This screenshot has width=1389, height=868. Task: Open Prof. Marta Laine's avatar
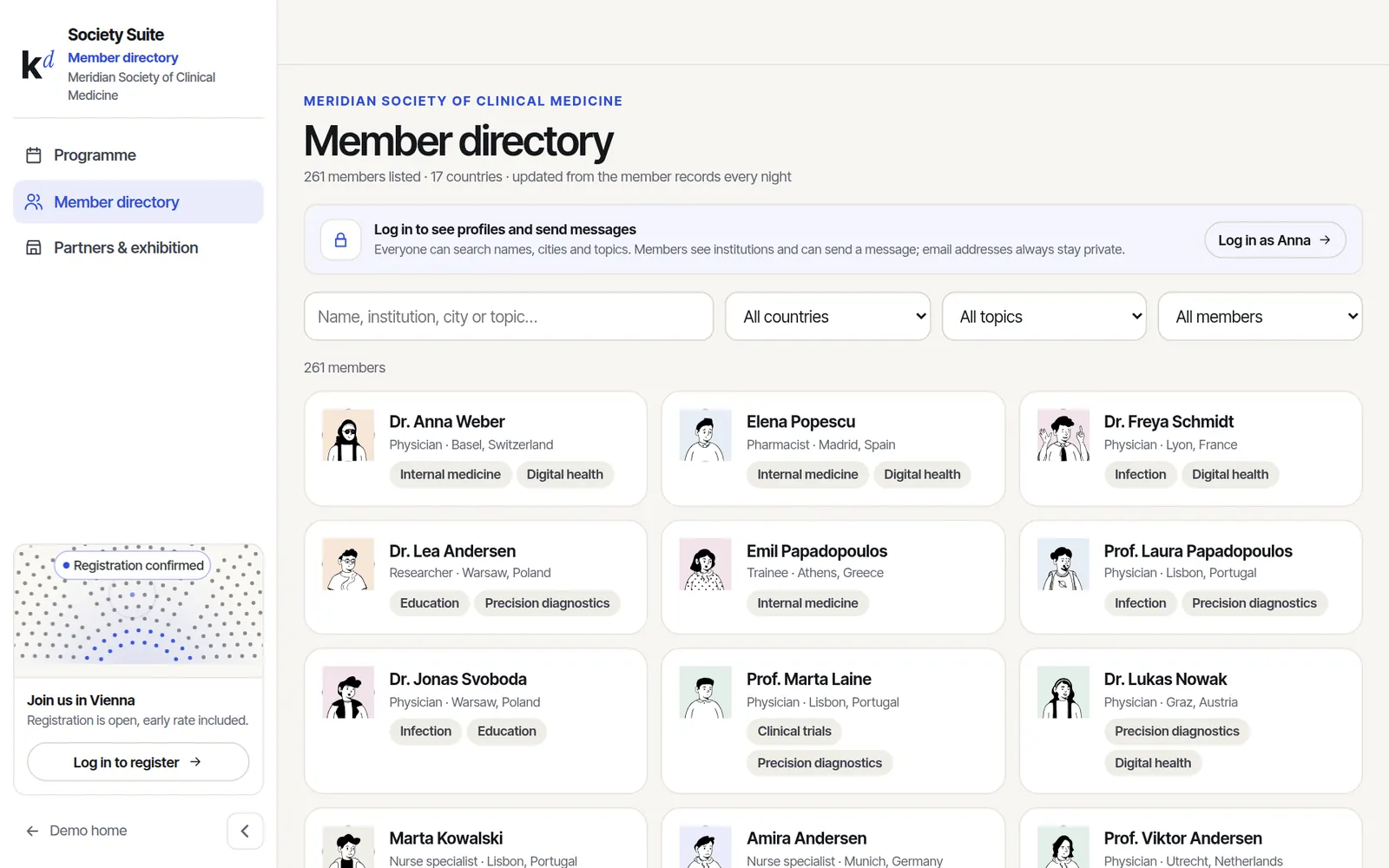(x=705, y=693)
